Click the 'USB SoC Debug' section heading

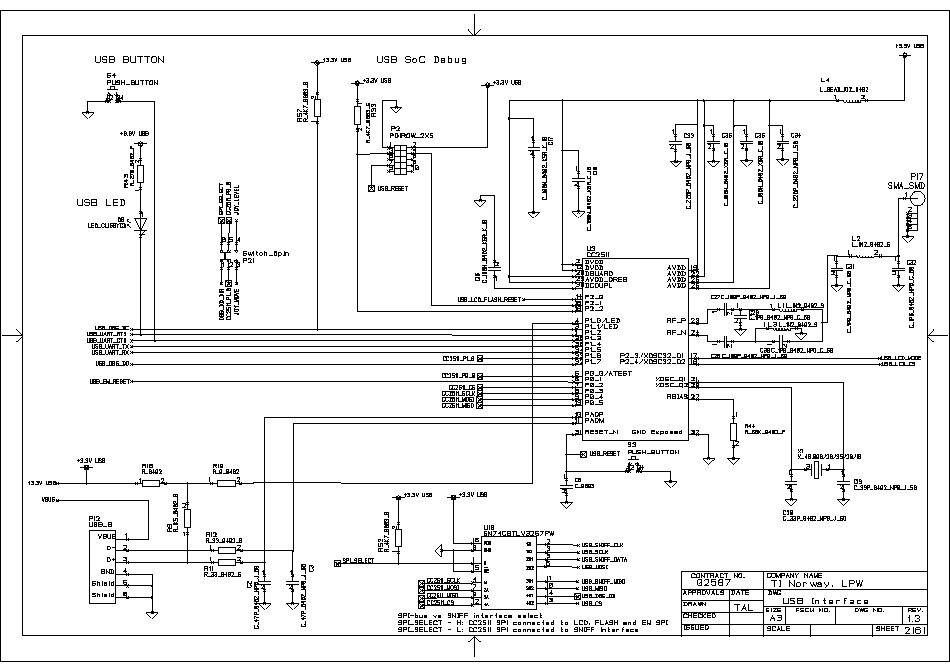coord(421,59)
